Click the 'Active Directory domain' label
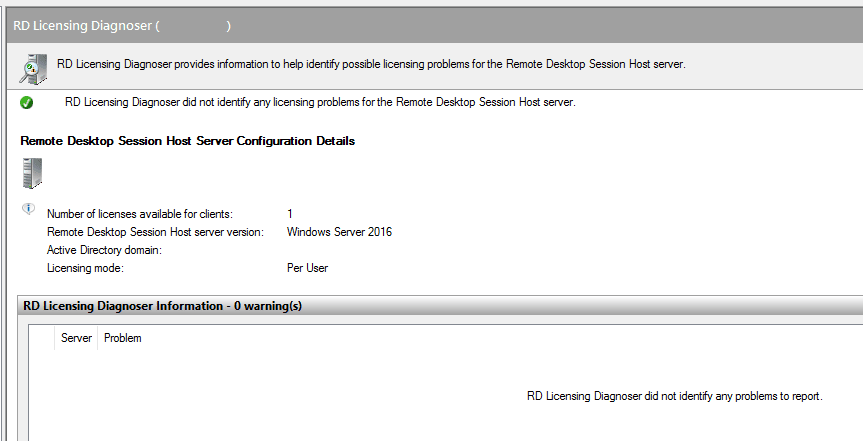Screen dimensions: 863x441 click(x=104, y=250)
